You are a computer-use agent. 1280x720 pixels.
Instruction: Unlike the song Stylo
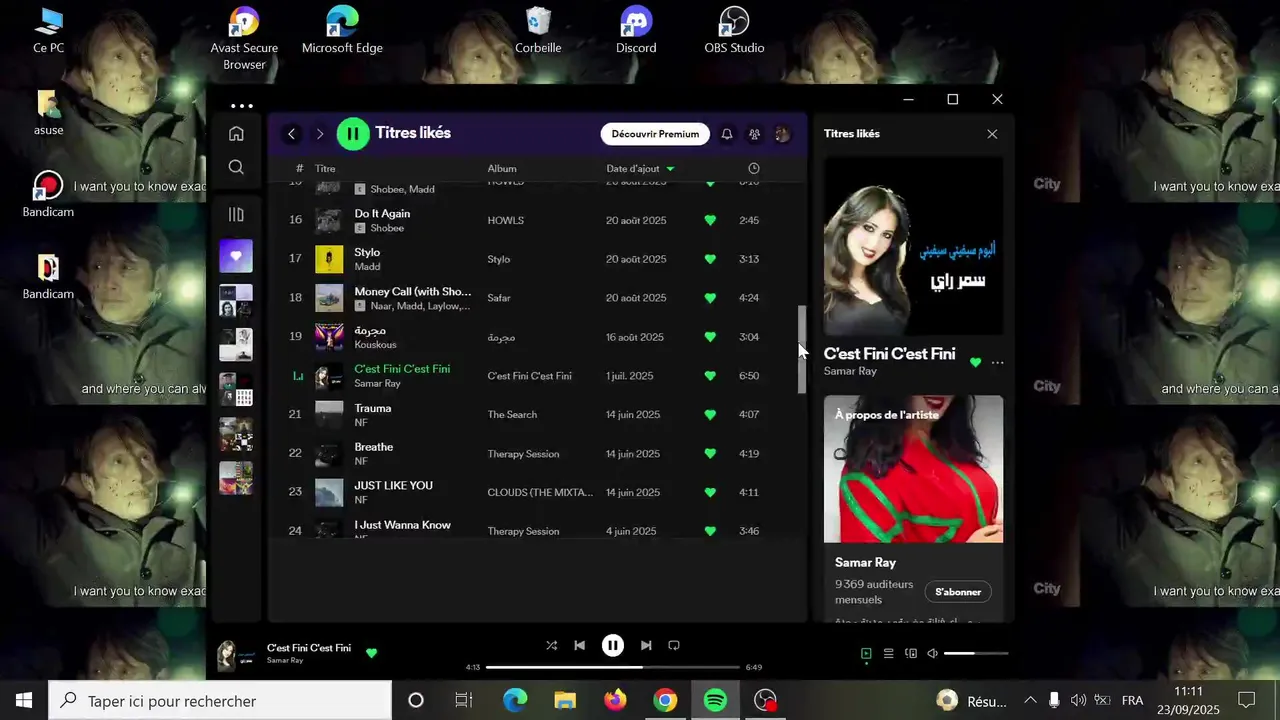coord(710,259)
